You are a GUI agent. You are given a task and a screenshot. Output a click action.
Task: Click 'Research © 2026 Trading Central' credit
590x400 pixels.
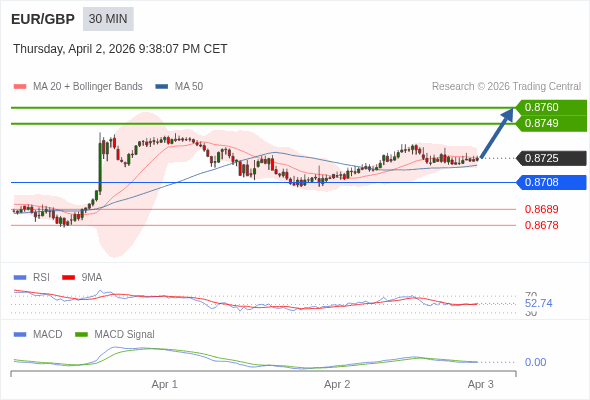(x=506, y=87)
